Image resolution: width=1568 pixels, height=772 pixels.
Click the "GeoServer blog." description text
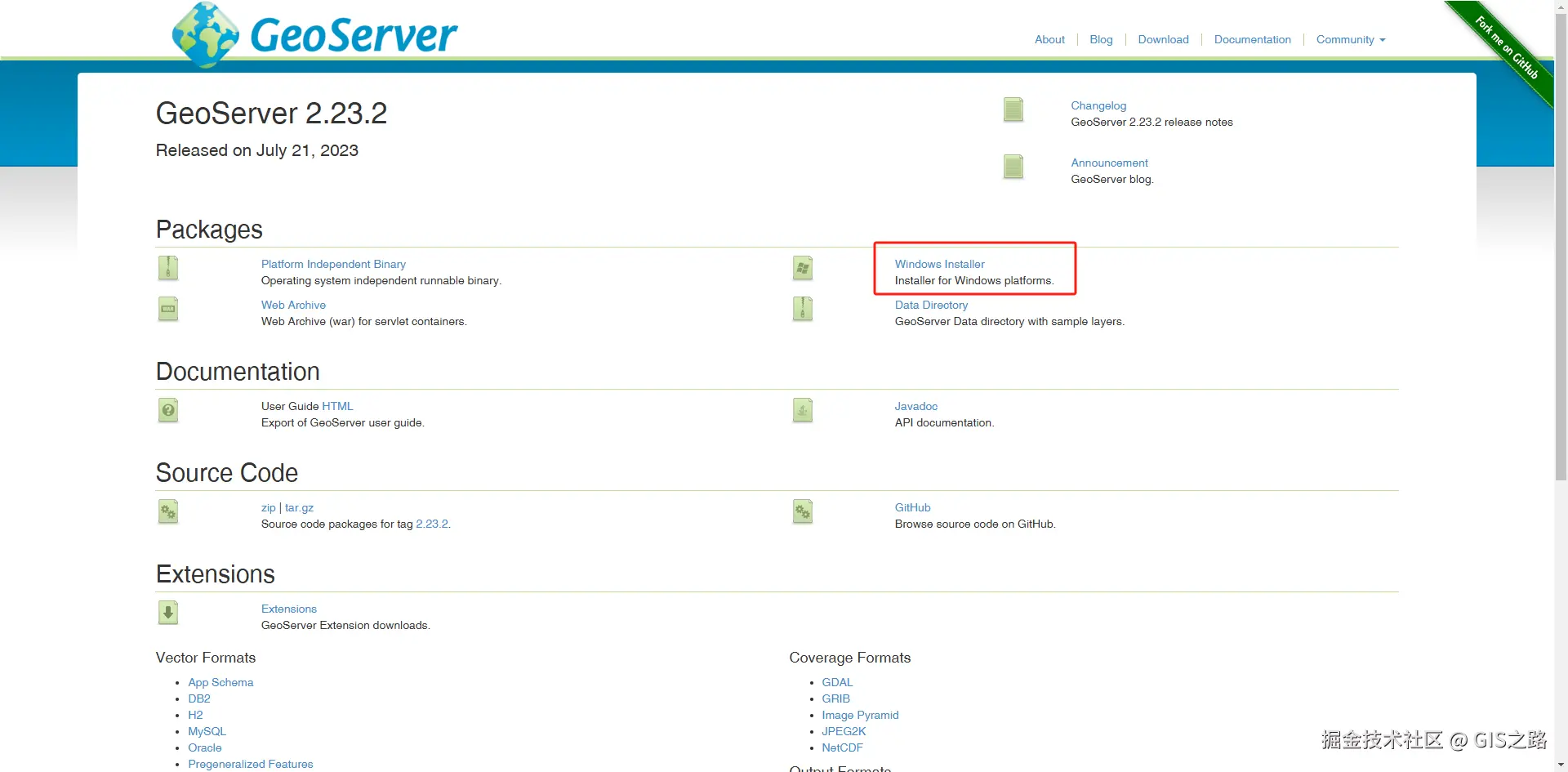tap(1112, 179)
